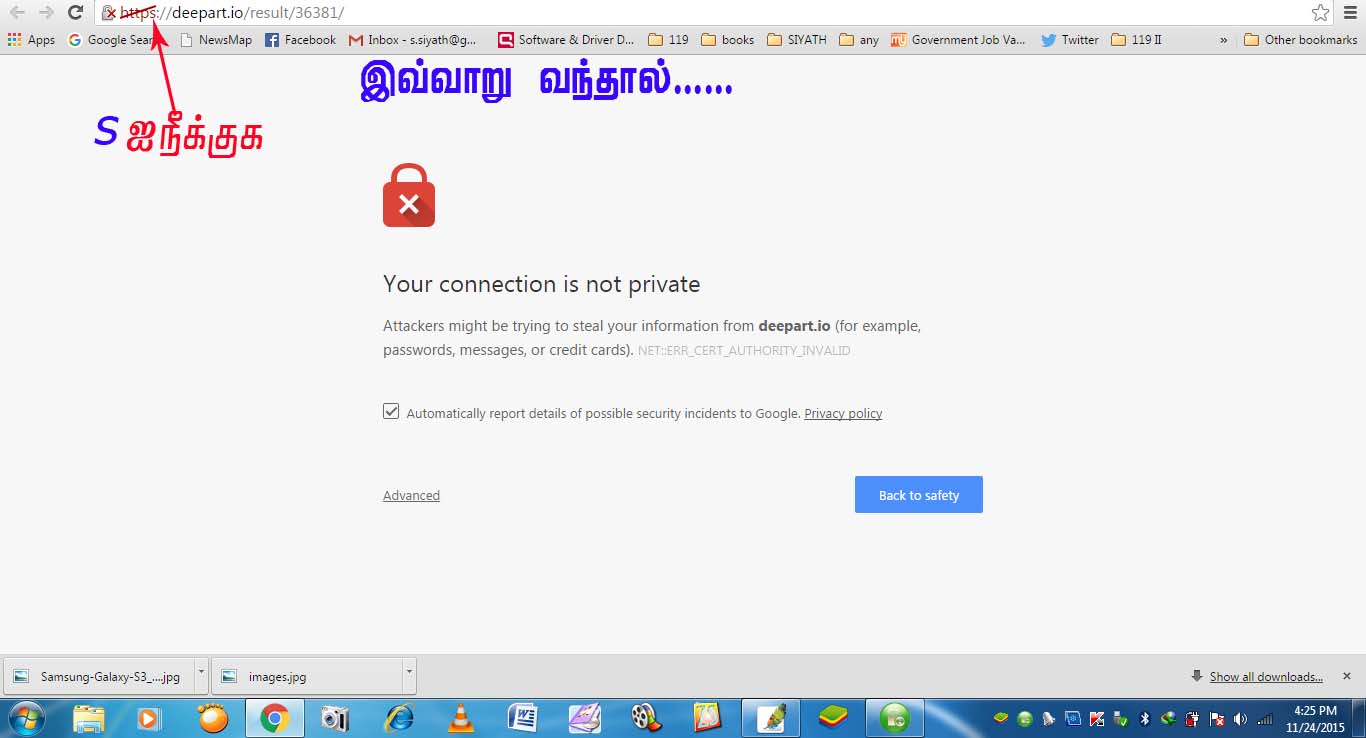Open the Chrome hamburger menu

pyautogui.click(x=1350, y=13)
